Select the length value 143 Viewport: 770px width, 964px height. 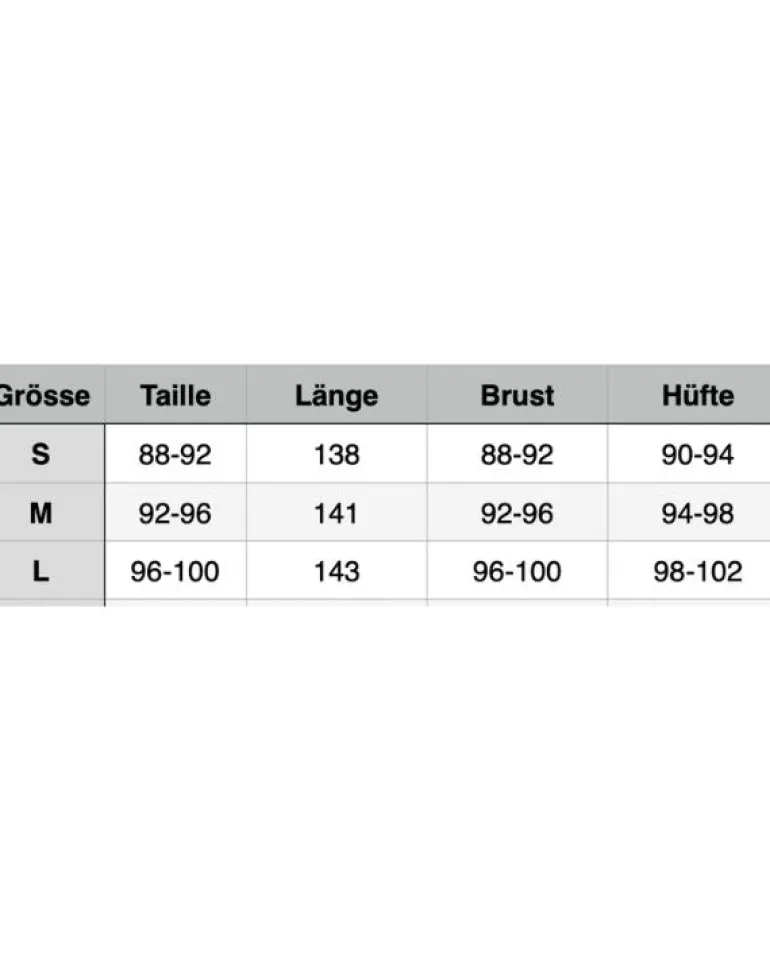point(336,572)
